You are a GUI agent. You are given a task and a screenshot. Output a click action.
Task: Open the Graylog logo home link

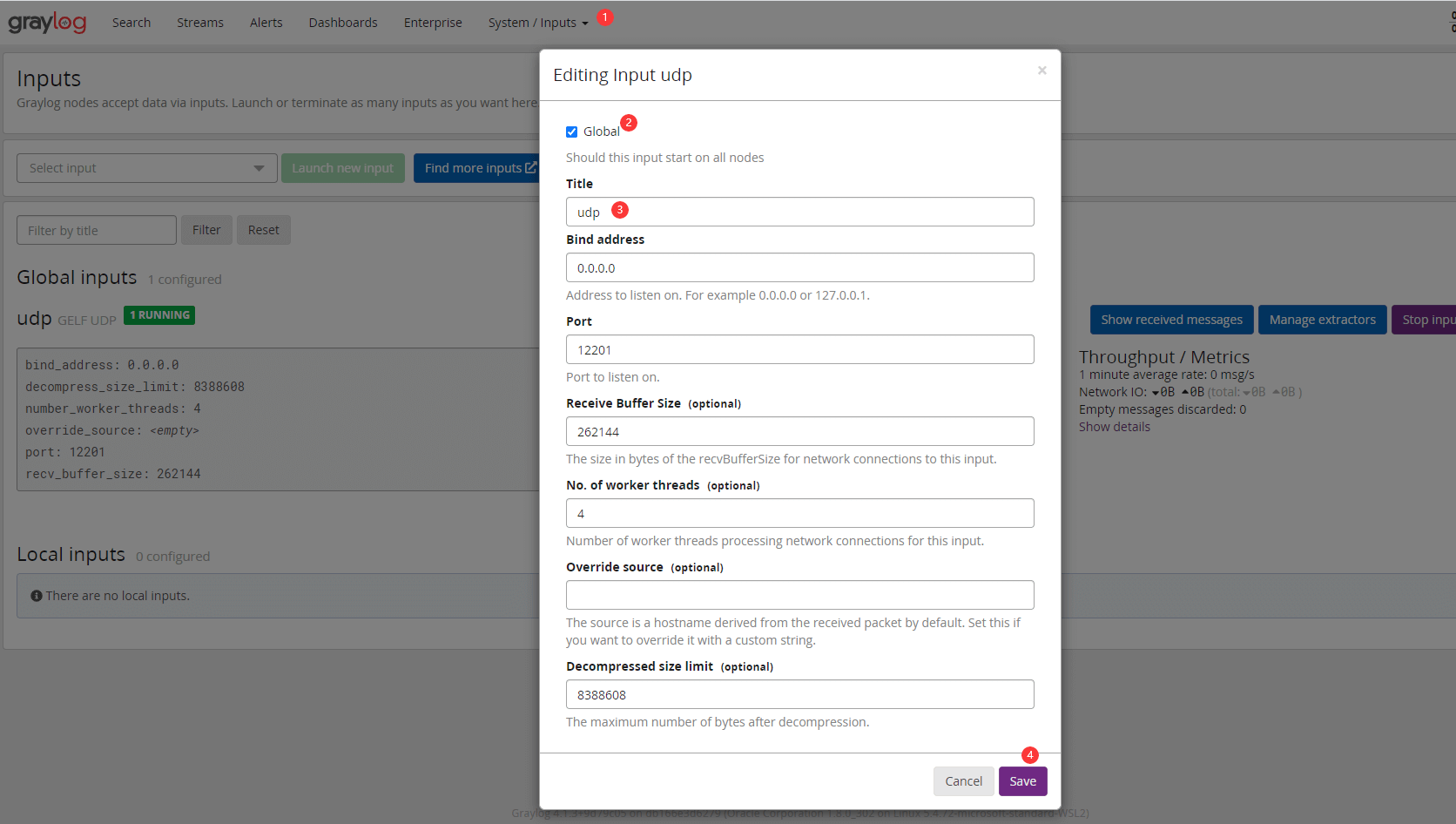pos(47,22)
